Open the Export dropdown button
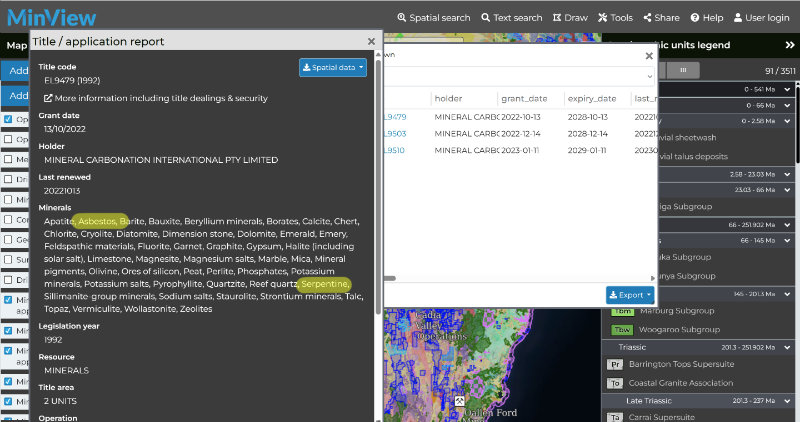Screen dimensions: 800x422 click(x=630, y=295)
